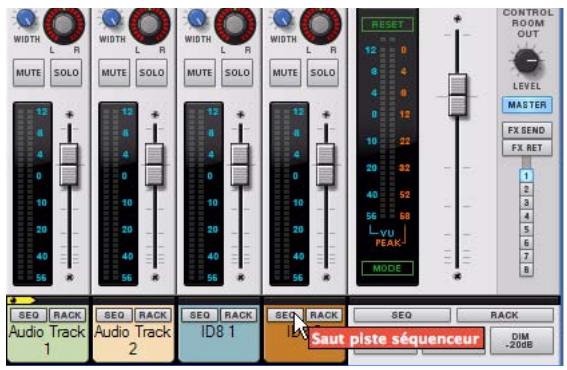The image size is (567, 370).
Task: Mute Audio Track 1
Action: point(29,73)
